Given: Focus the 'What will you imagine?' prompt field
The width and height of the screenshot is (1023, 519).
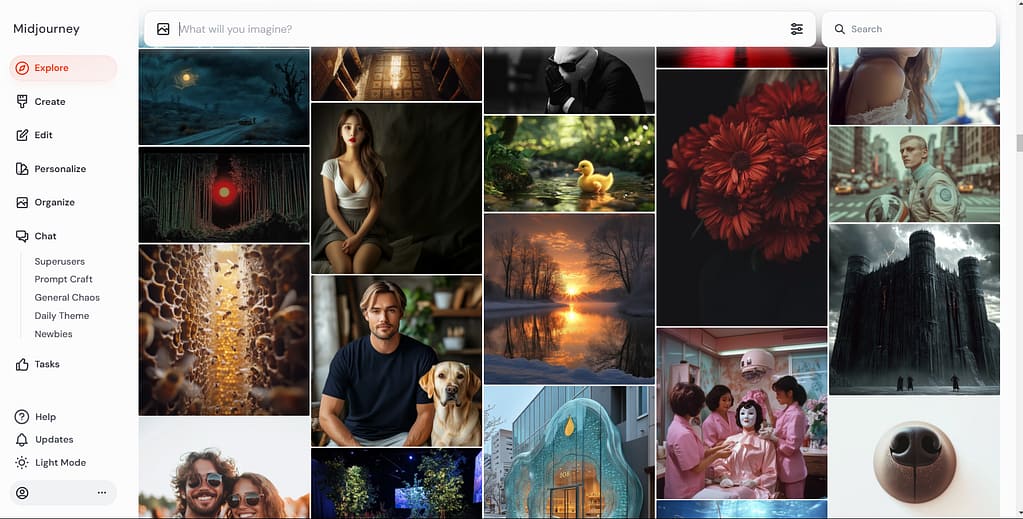Looking at the screenshot, I should click(480, 29).
